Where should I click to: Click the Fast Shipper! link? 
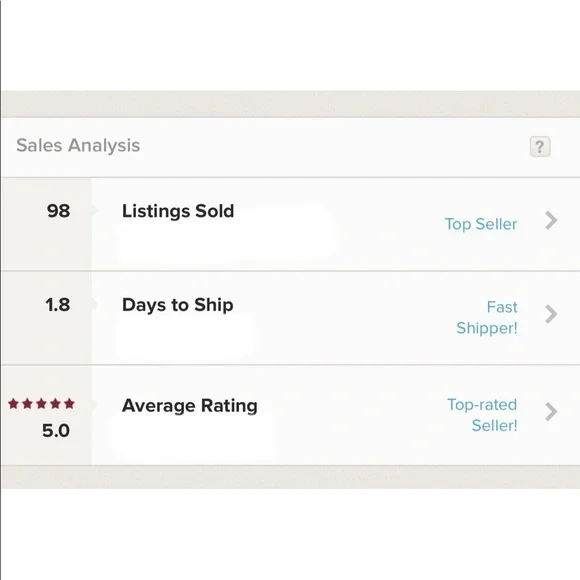487,318
